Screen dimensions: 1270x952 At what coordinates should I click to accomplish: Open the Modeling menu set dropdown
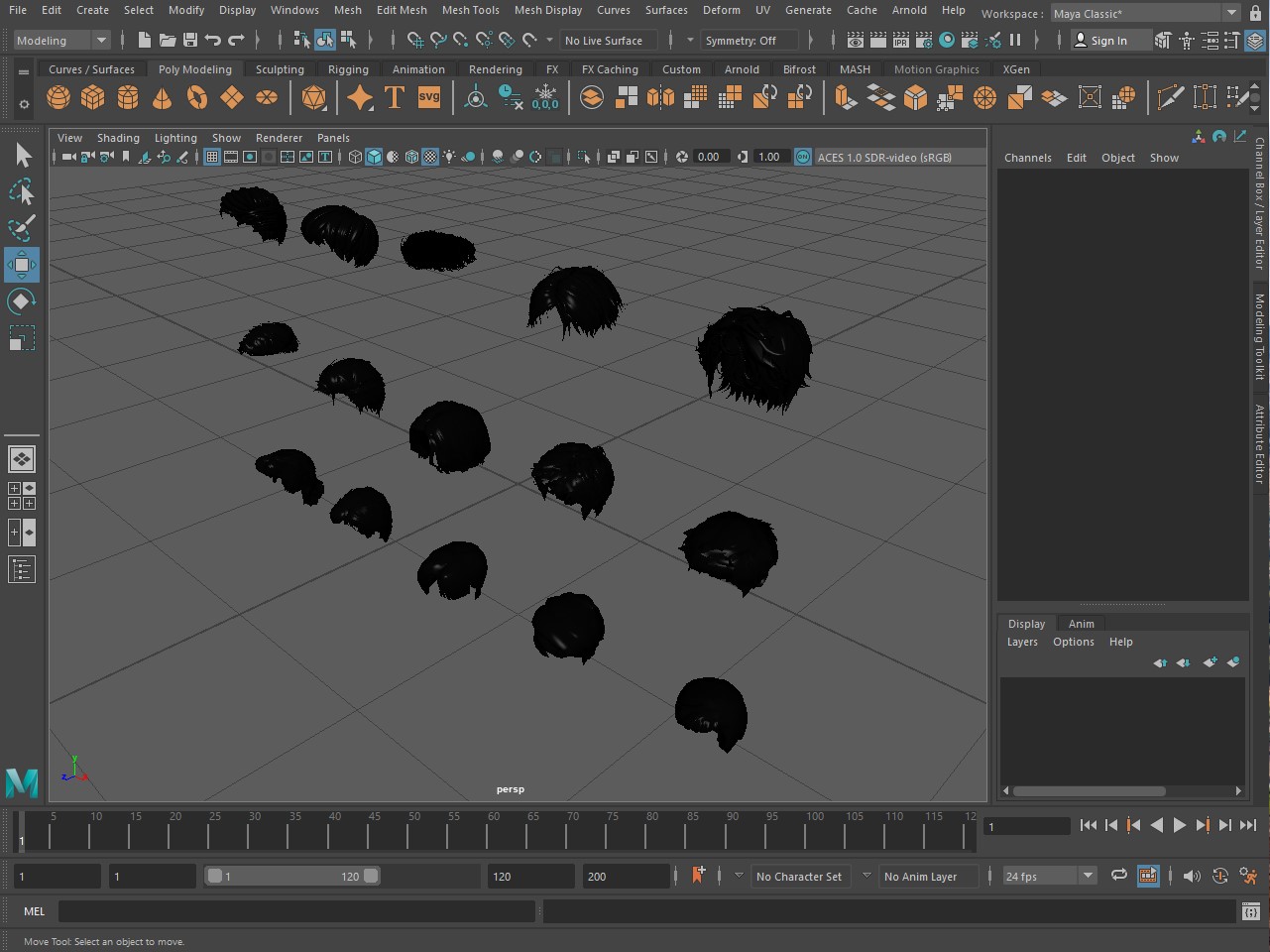61,41
